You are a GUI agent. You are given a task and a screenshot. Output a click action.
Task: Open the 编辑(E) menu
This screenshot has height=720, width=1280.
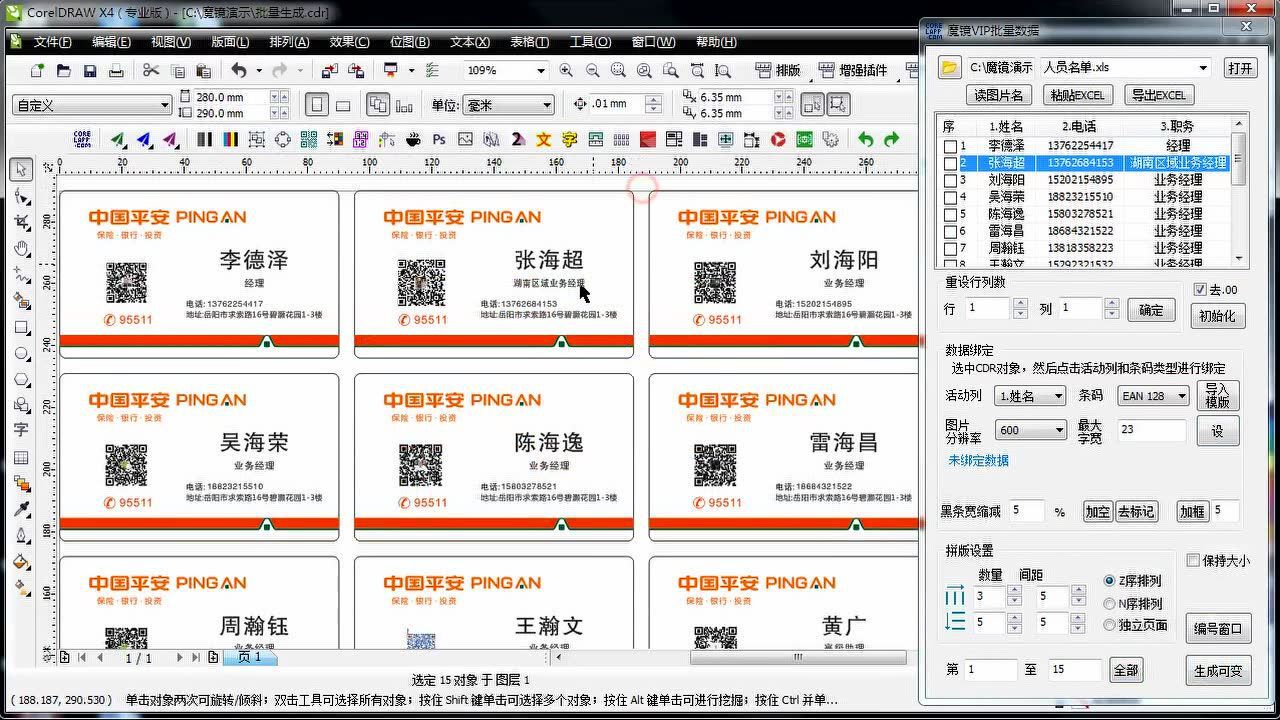pyautogui.click(x=111, y=42)
